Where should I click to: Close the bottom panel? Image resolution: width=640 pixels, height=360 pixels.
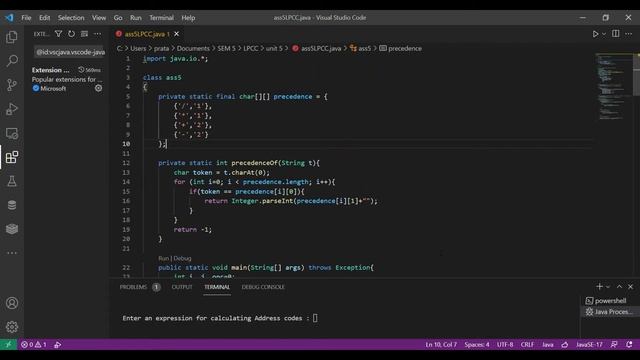631,287
